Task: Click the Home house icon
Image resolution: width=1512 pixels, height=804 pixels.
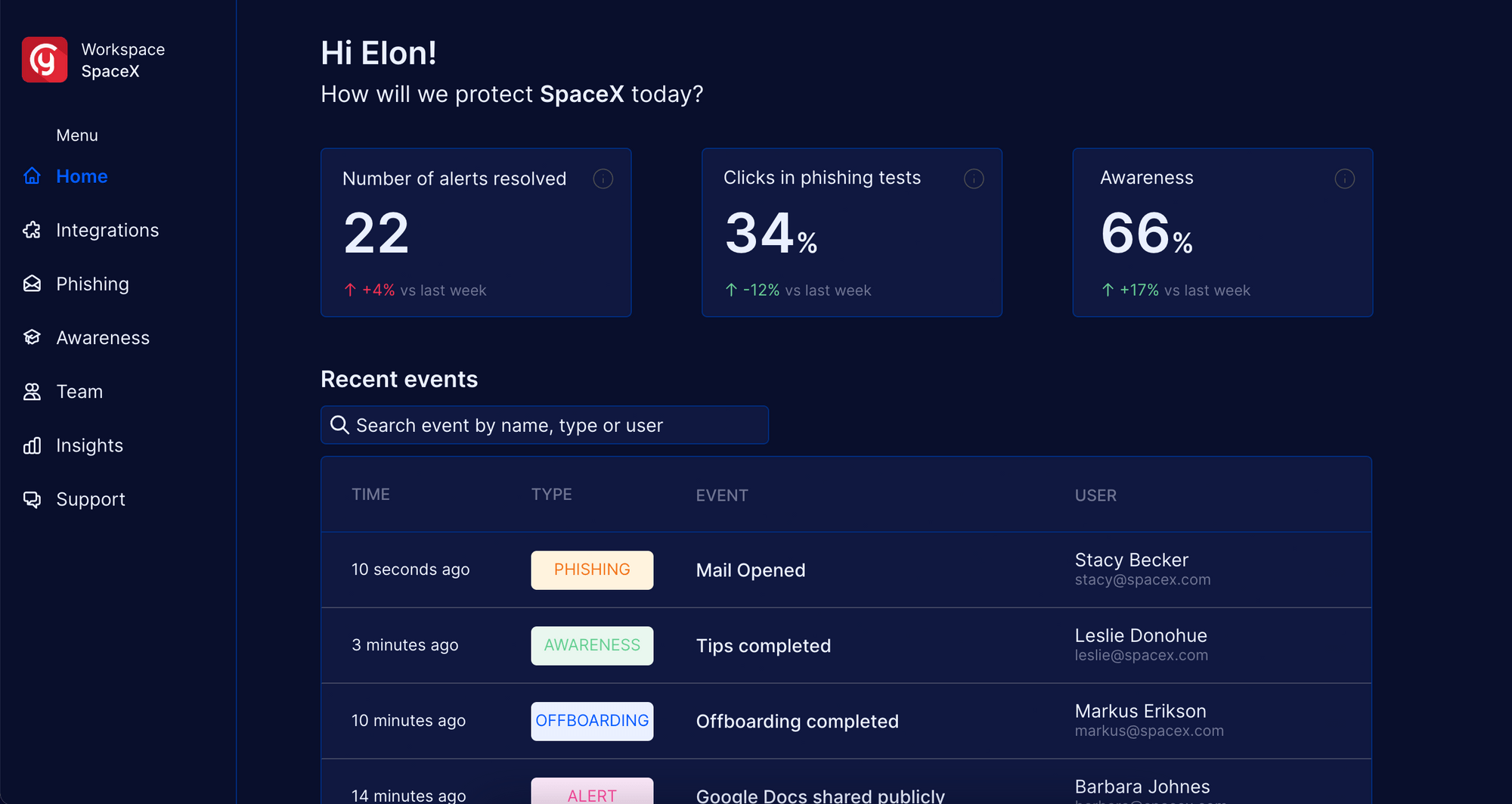Action: tap(32, 176)
